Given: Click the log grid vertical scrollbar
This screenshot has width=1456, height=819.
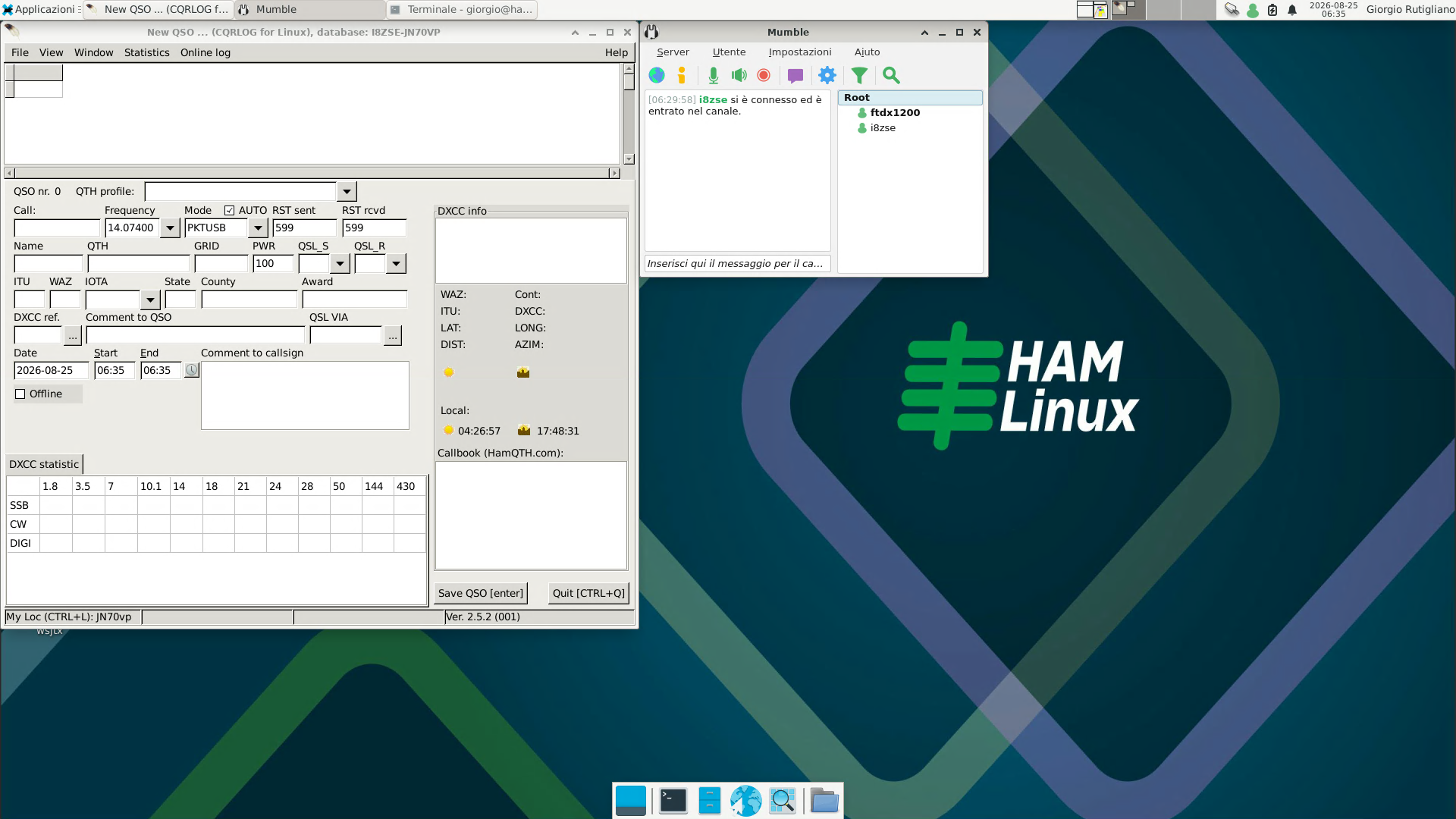Looking at the screenshot, I should coord(629,114).
